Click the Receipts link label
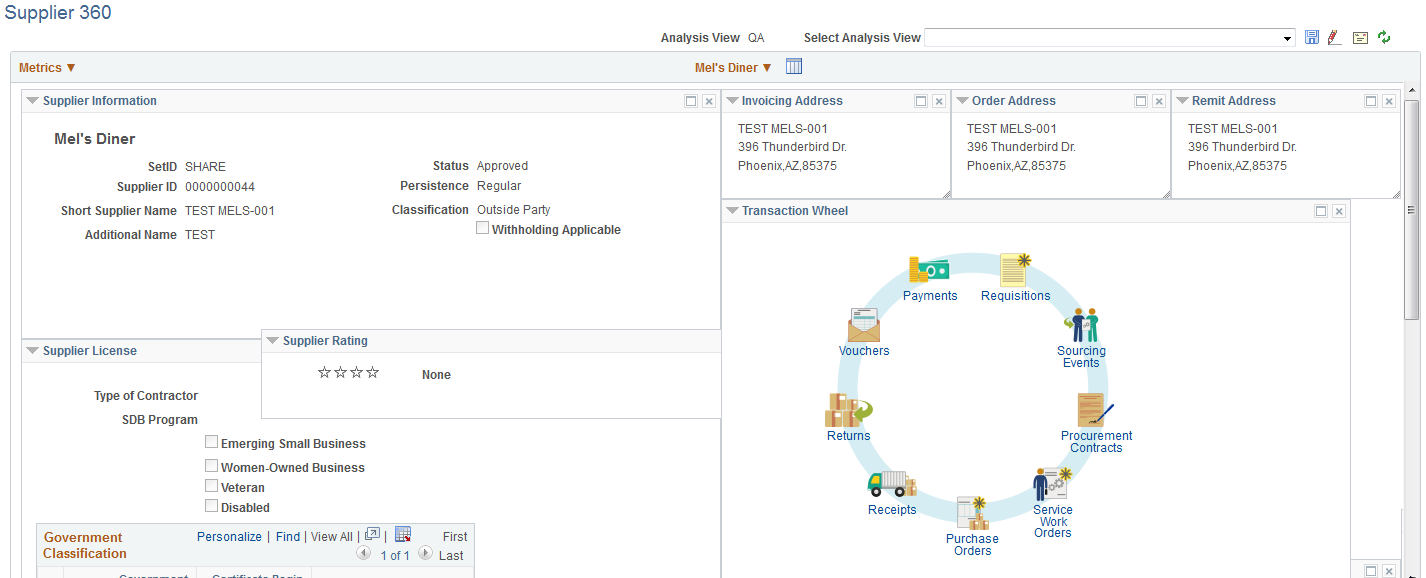 coord(892,510)
